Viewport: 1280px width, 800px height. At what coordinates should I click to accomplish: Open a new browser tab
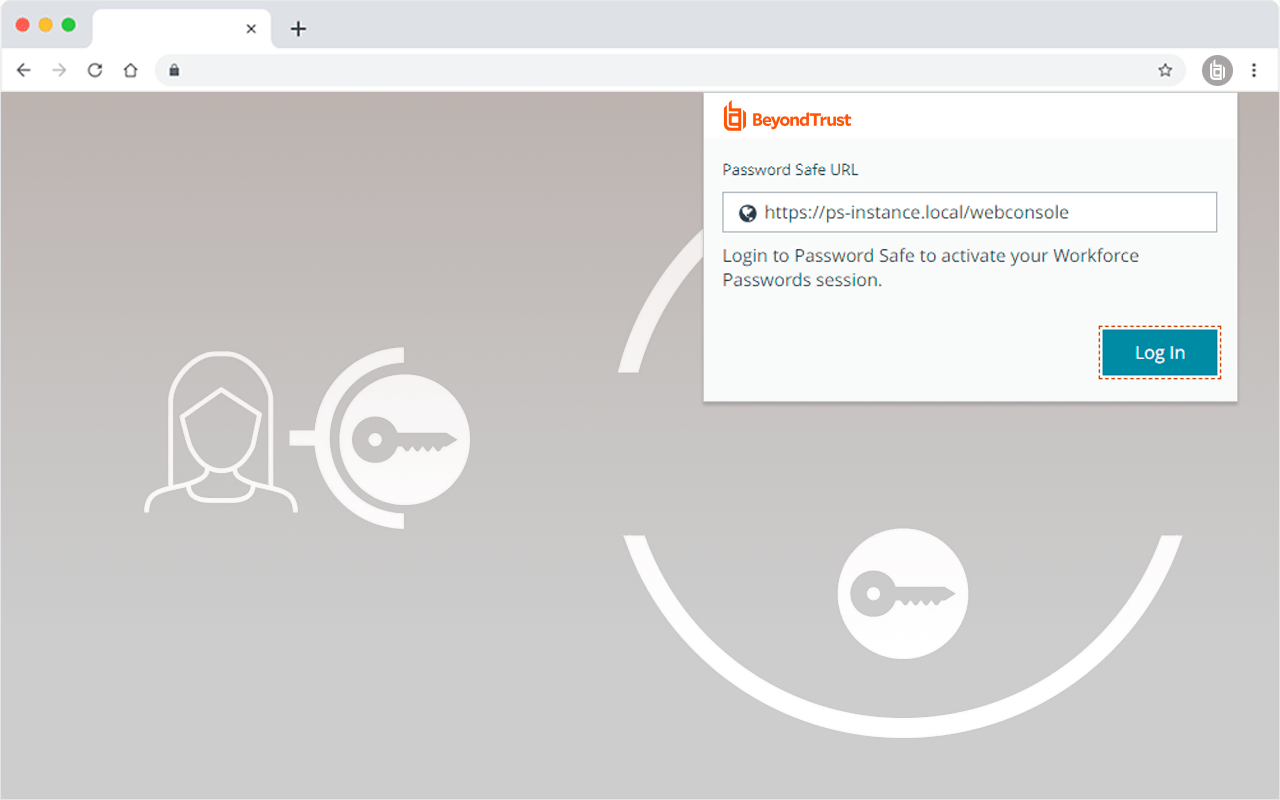click(x=298, y=29)
